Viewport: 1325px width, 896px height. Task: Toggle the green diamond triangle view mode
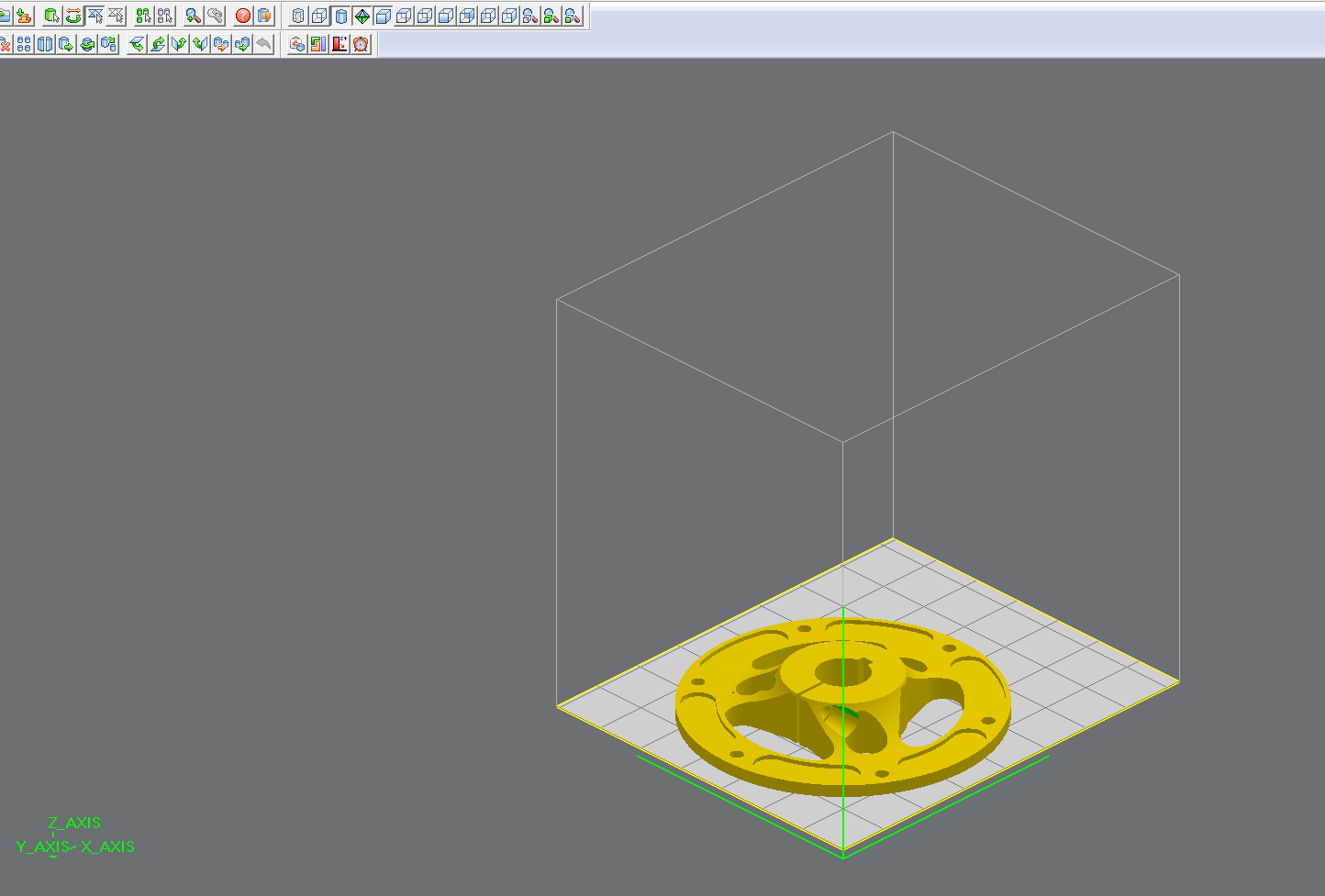click(362, 16)
